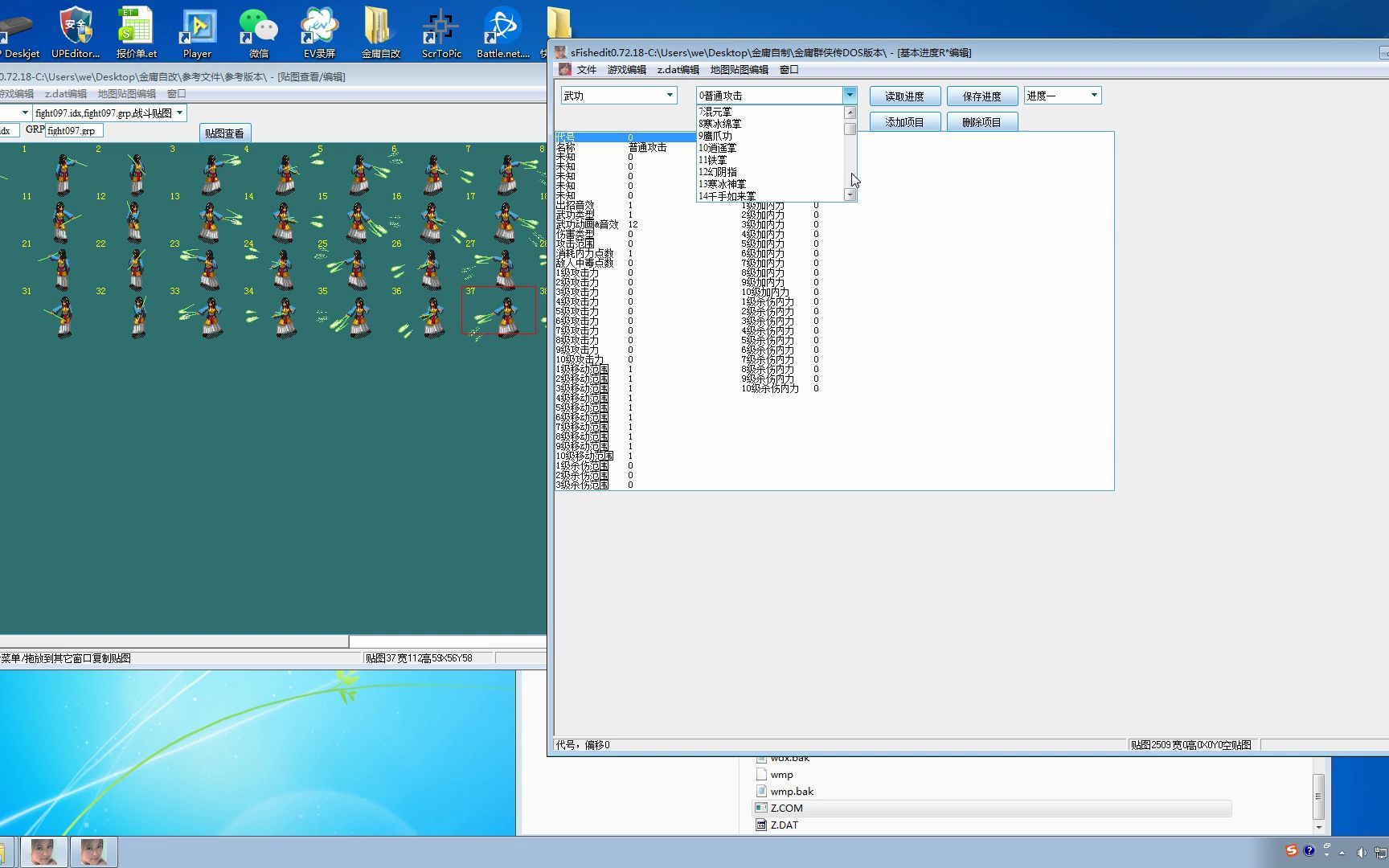
Task: Select the 出招音效 property row
Action: pyautogui.click(x=595, y=205)
